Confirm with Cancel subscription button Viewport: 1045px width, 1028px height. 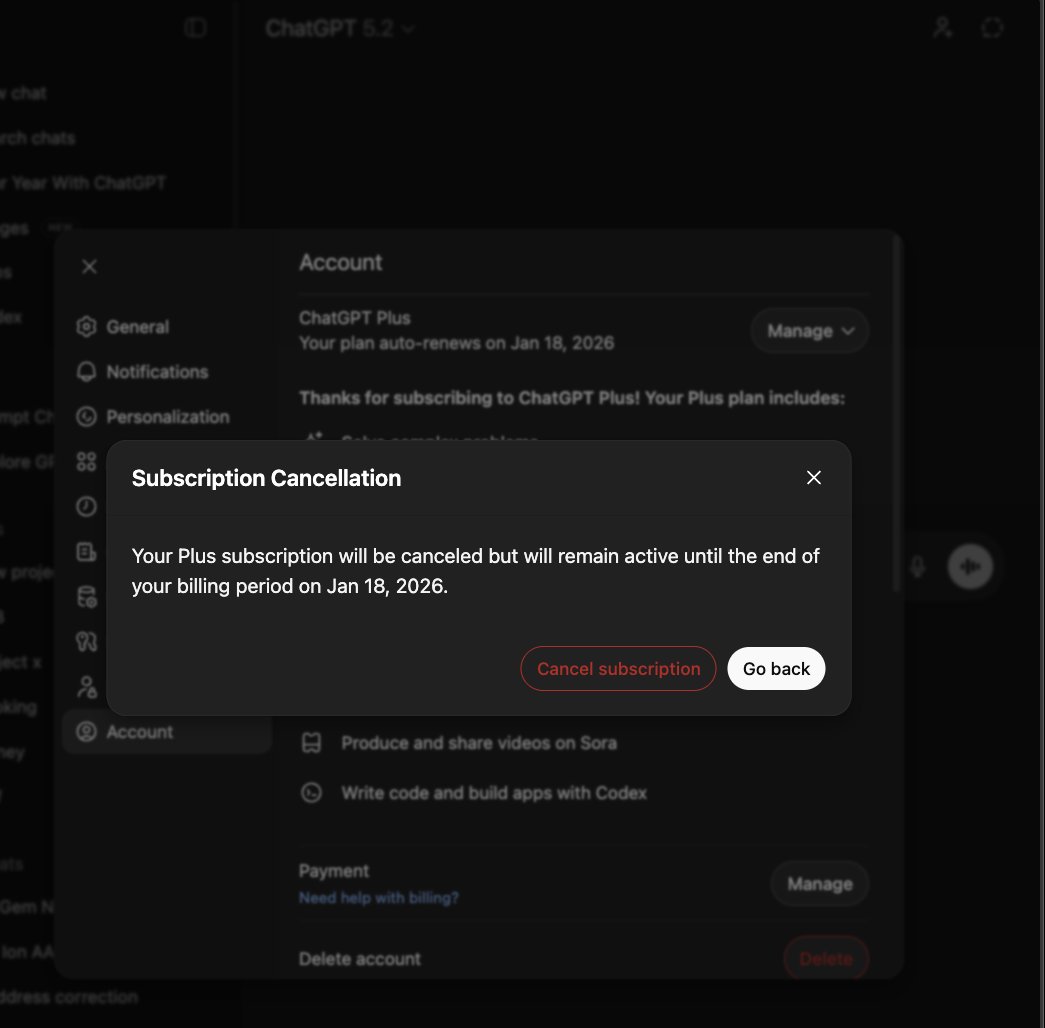click(x=618, y=669)
